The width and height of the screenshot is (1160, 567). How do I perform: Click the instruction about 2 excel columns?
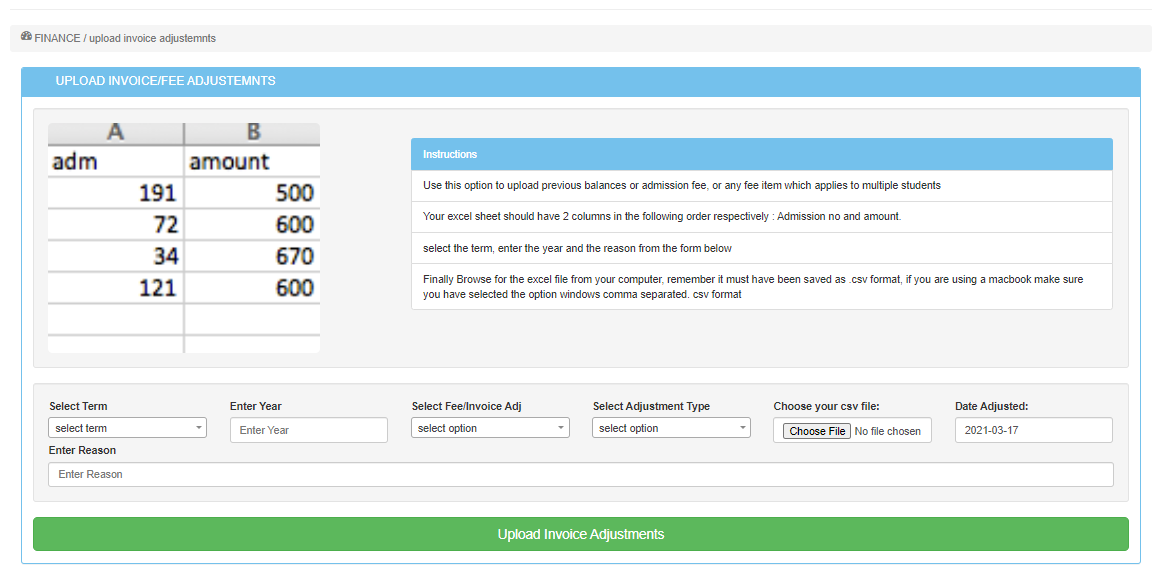(x=661, y=217)
